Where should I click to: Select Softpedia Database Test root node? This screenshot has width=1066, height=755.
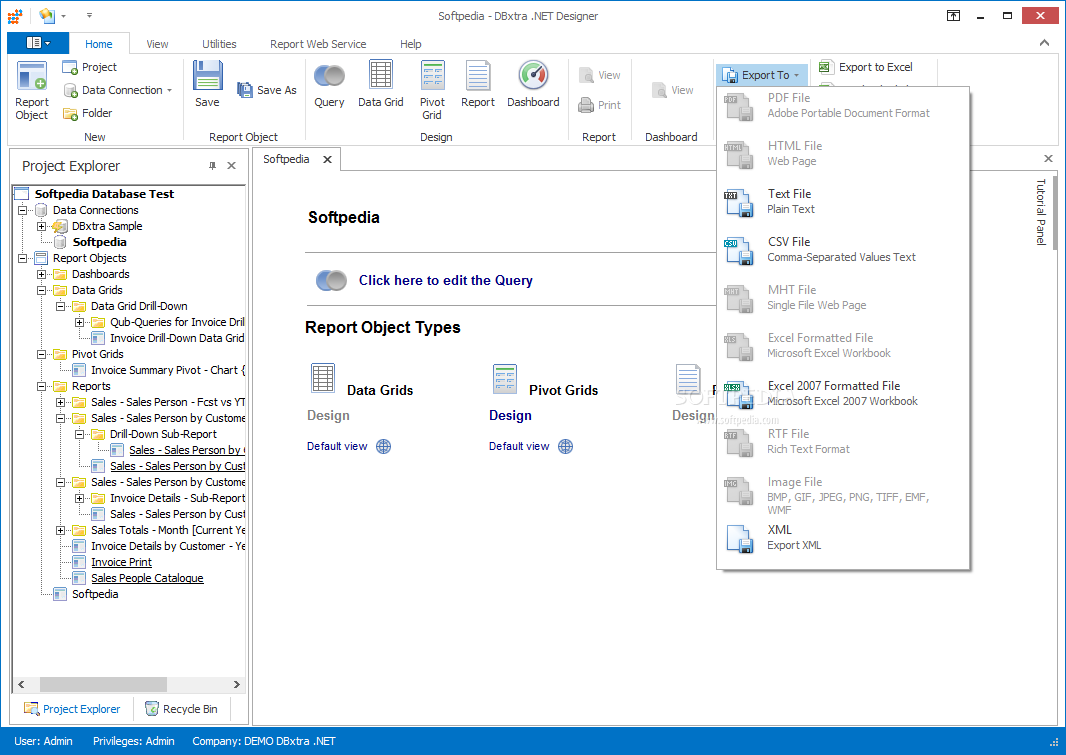coord(104,194)
